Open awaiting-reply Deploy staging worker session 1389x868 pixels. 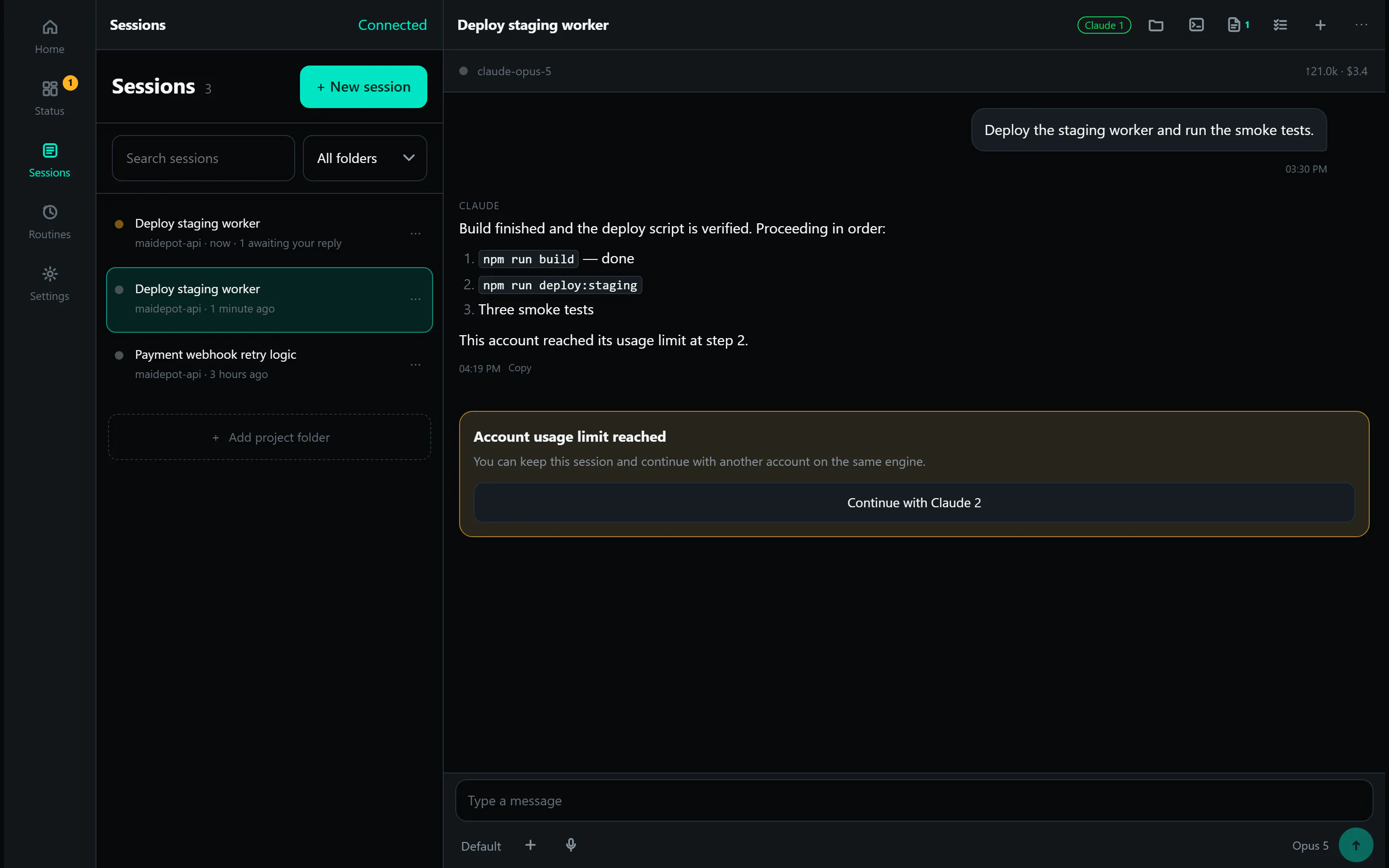269,233
